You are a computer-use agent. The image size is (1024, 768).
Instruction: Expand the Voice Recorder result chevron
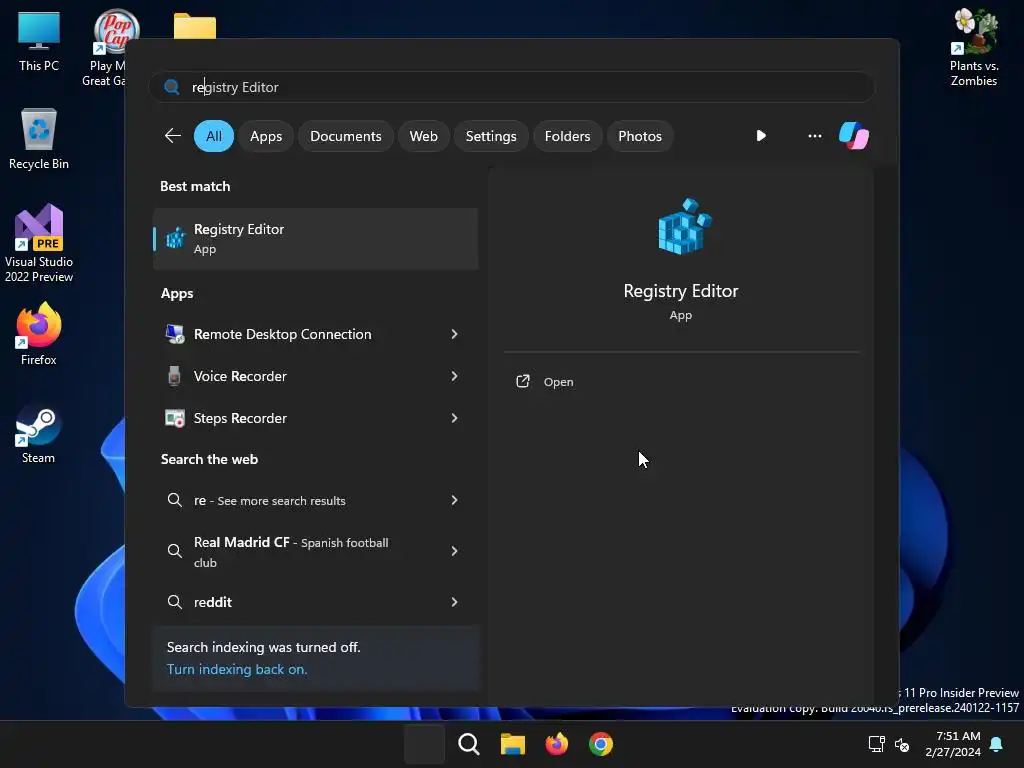(x=455, y=376)
